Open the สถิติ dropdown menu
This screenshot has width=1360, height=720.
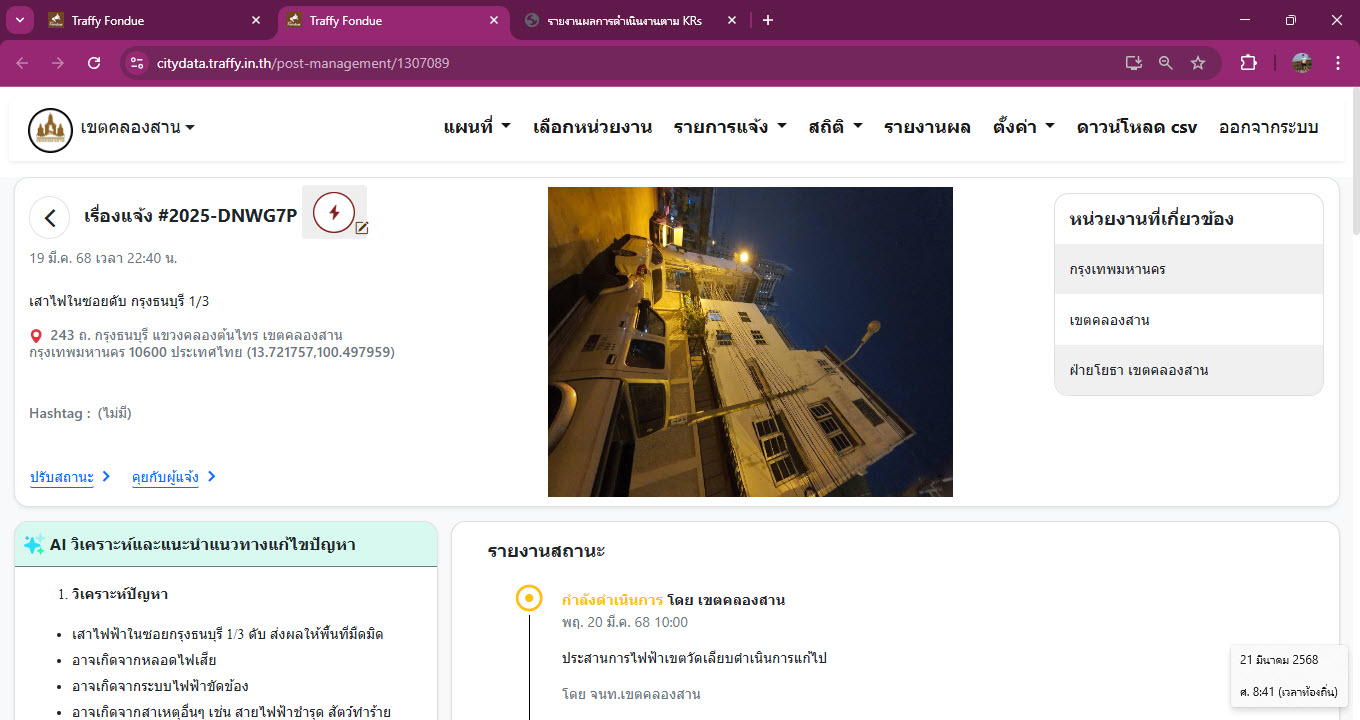point(836,127)
